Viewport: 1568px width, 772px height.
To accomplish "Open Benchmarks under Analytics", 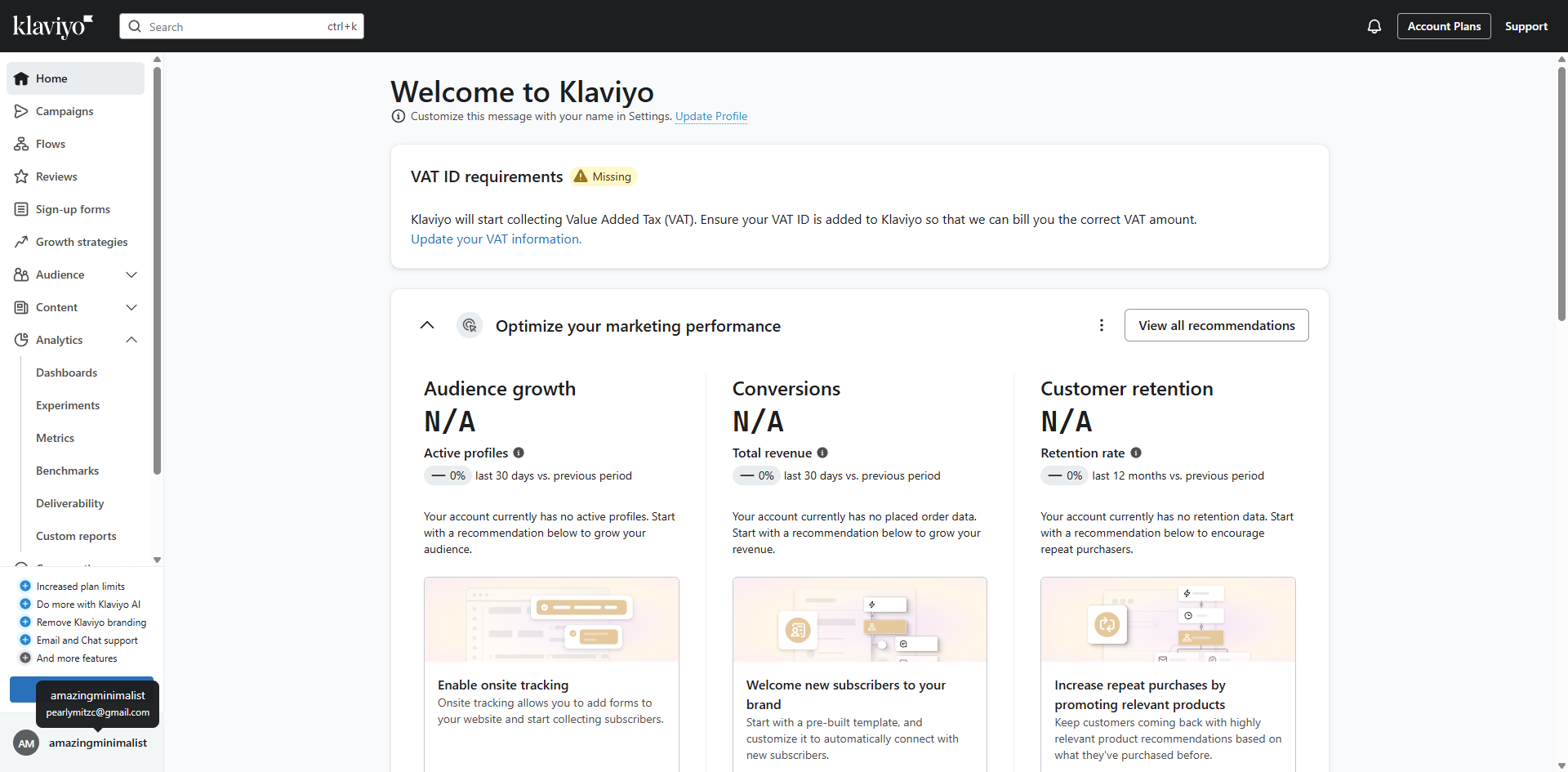I will click(x=67, y=471).
